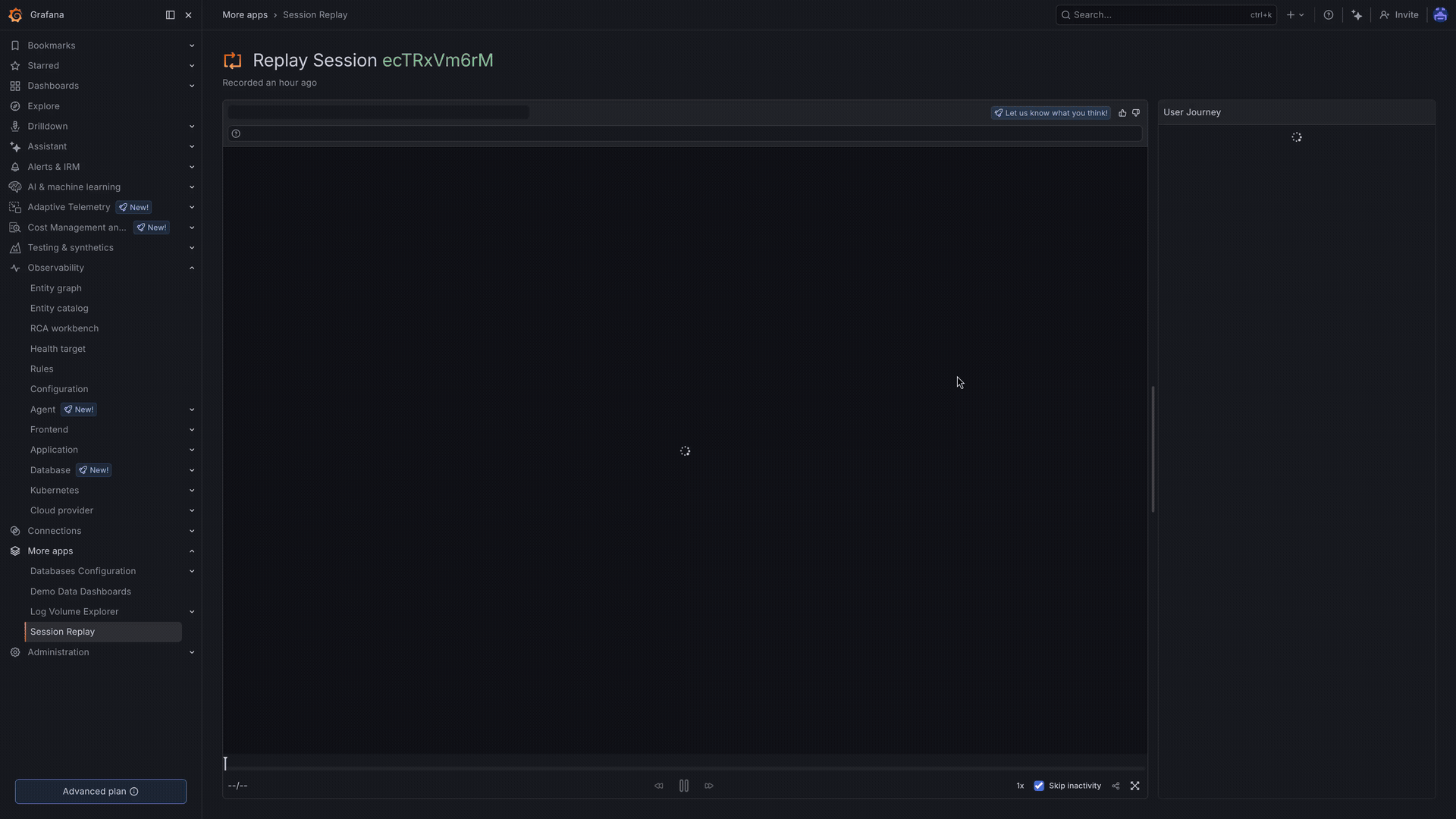The image size is (1456, 819).
Task: Open Rules under Observability
Action: click(42, 369)
